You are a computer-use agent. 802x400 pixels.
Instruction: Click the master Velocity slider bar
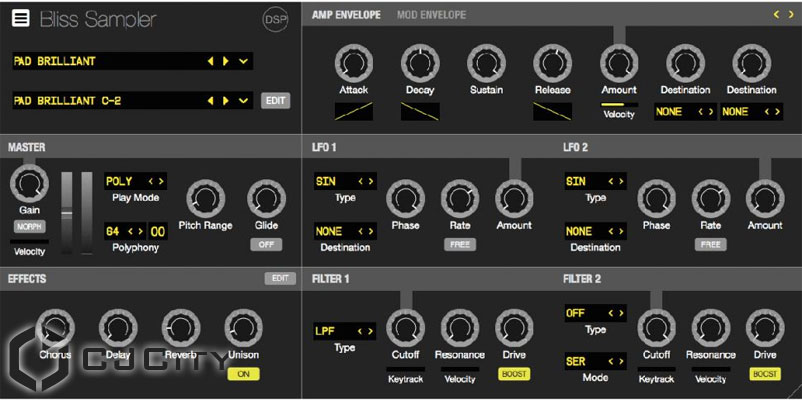[29, 241]
